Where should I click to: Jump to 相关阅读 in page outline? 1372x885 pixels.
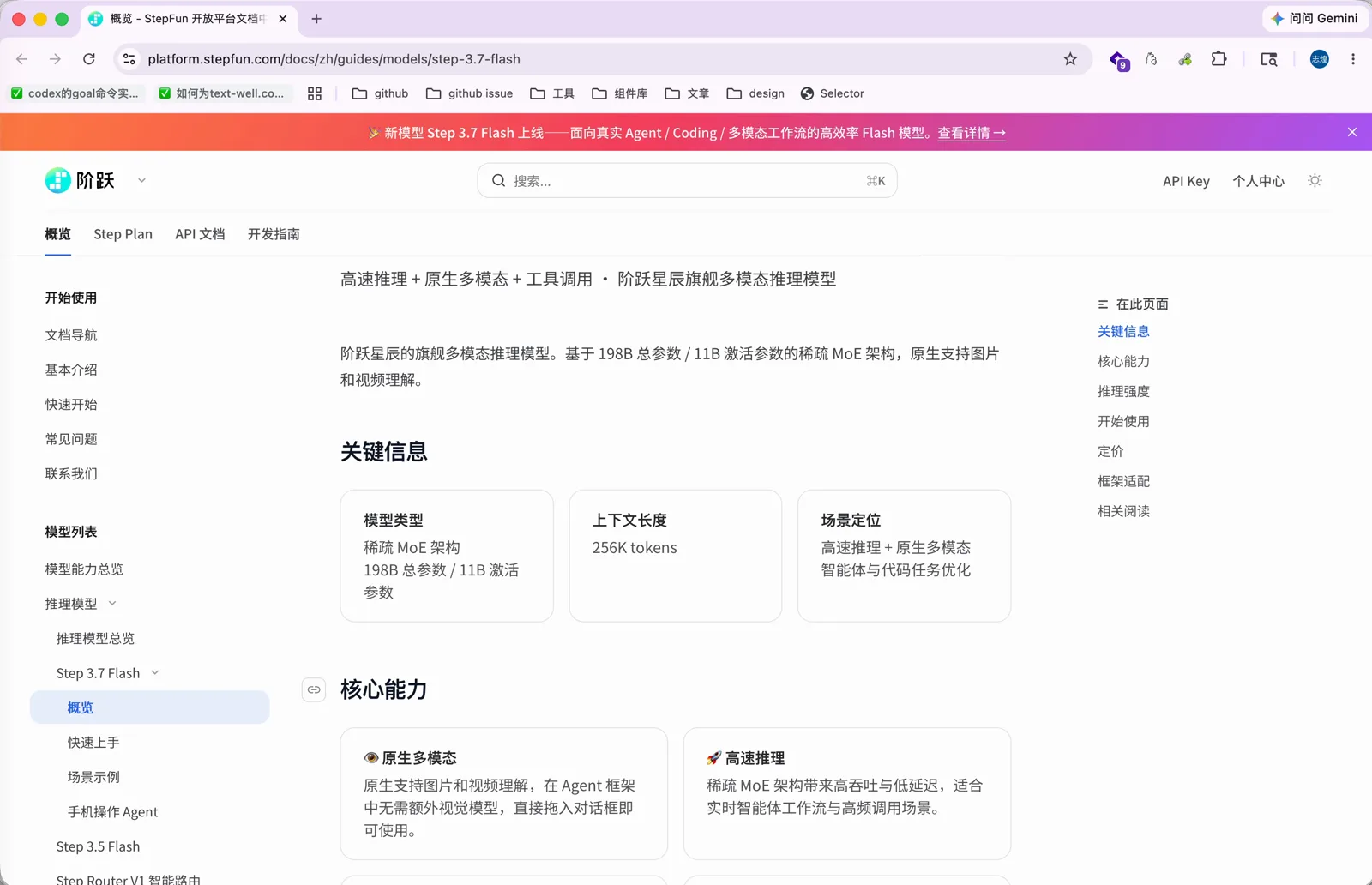pyautogui.click(x=1123, y=511)
